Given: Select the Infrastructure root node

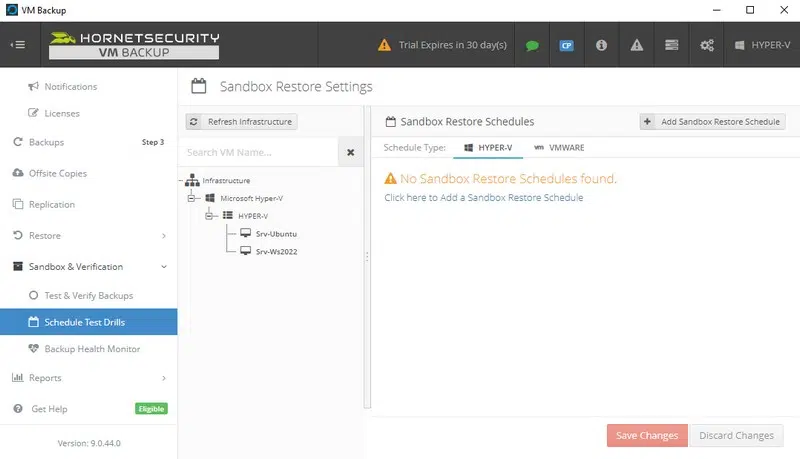Looking at the screenshot, I should click(x=226, y=181).
